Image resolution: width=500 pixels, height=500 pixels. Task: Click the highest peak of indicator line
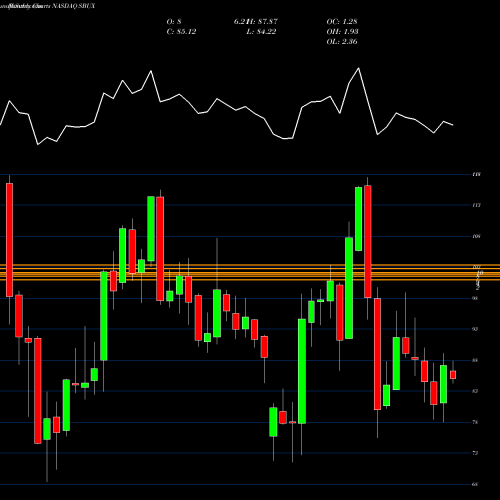359,68
